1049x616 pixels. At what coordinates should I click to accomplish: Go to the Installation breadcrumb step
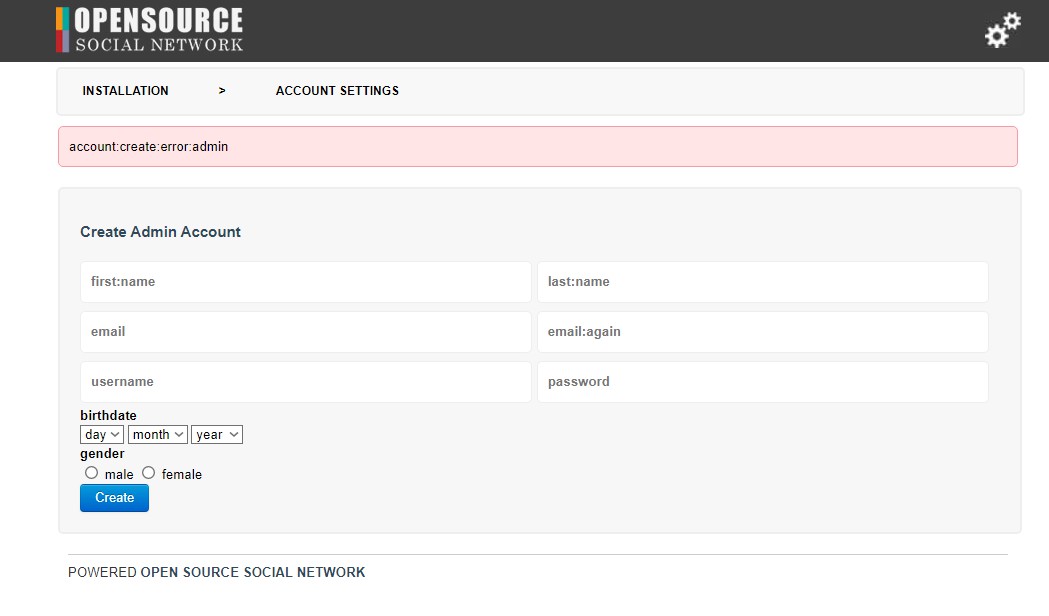(125, 91)
